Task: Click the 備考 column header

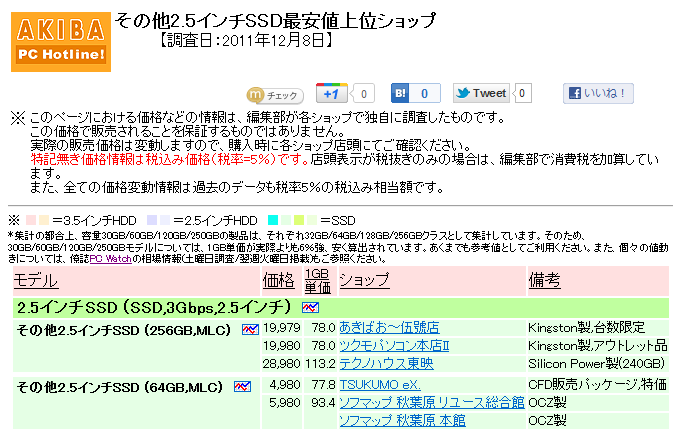Action: 544,280
